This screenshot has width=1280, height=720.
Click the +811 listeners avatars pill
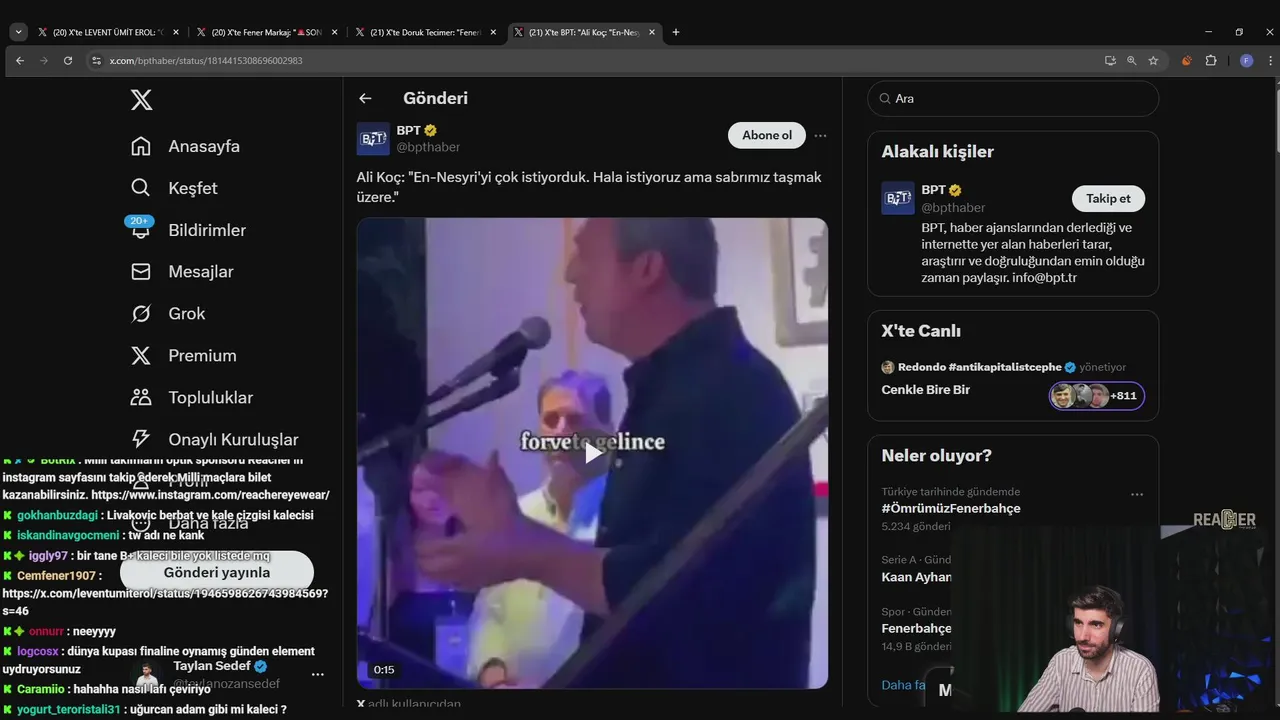click(1097, 396)
